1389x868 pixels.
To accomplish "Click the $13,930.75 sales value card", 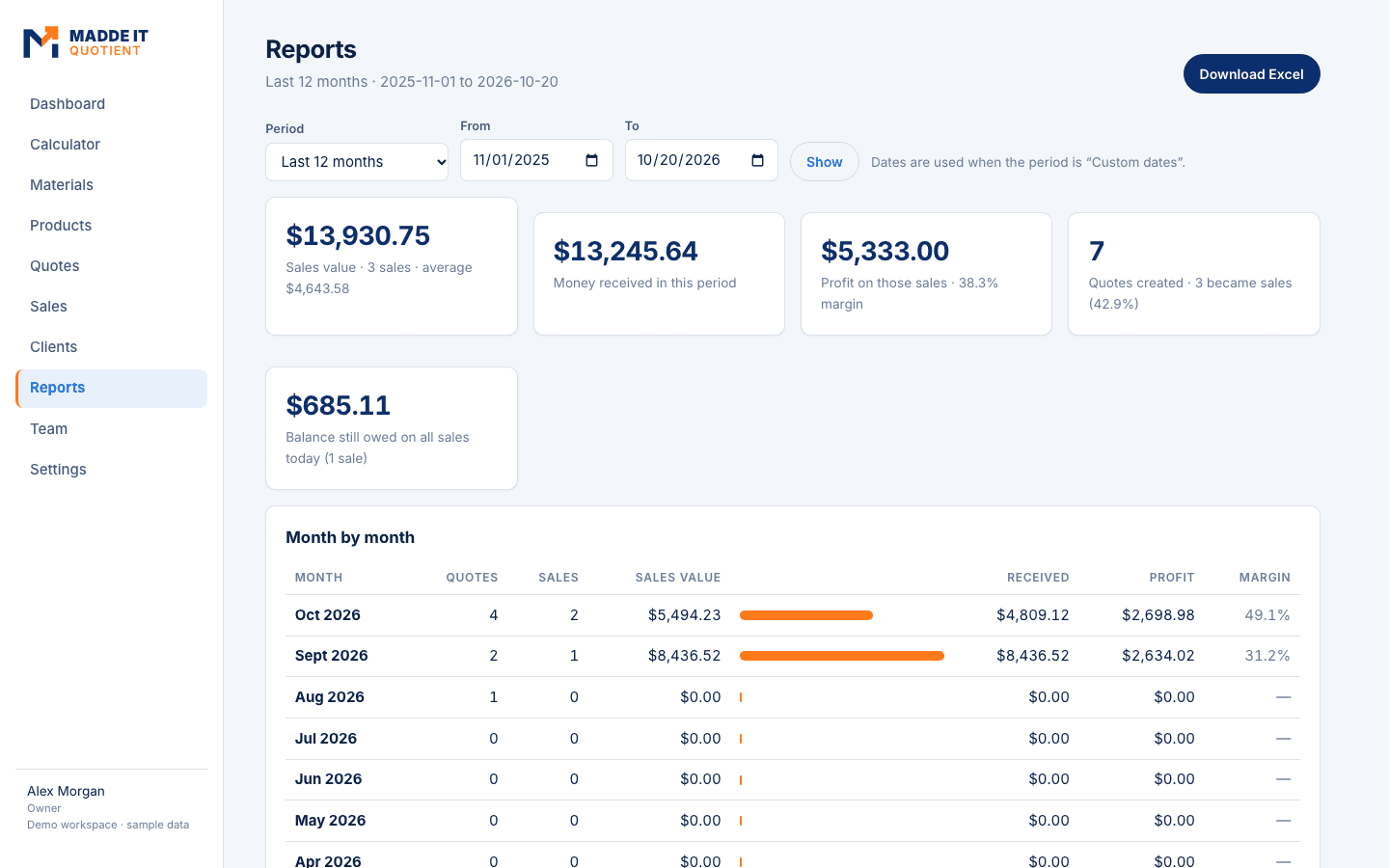I will click(392, 266).
